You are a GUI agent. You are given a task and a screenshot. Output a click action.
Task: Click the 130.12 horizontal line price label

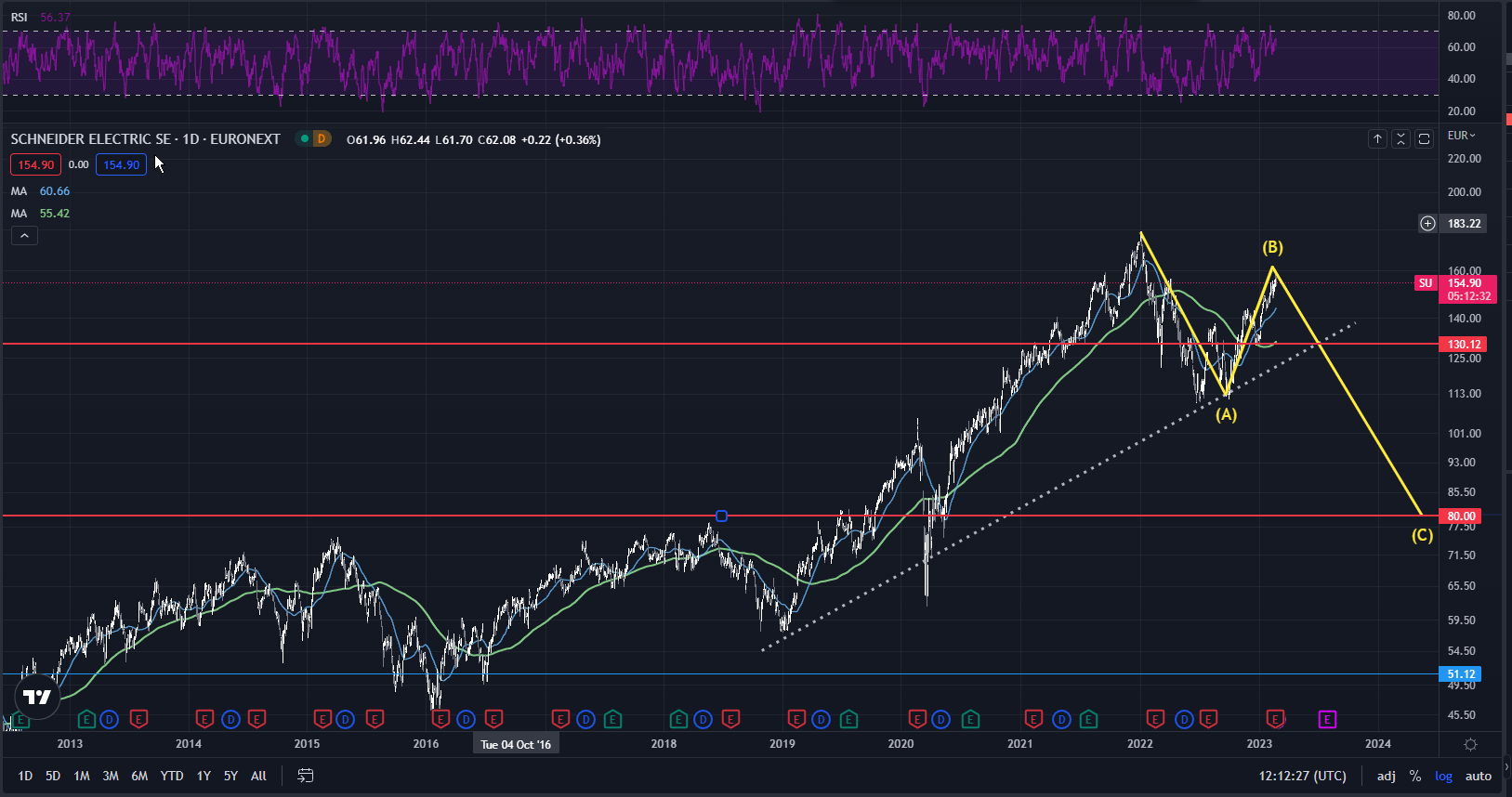(x=1464, y=344)
